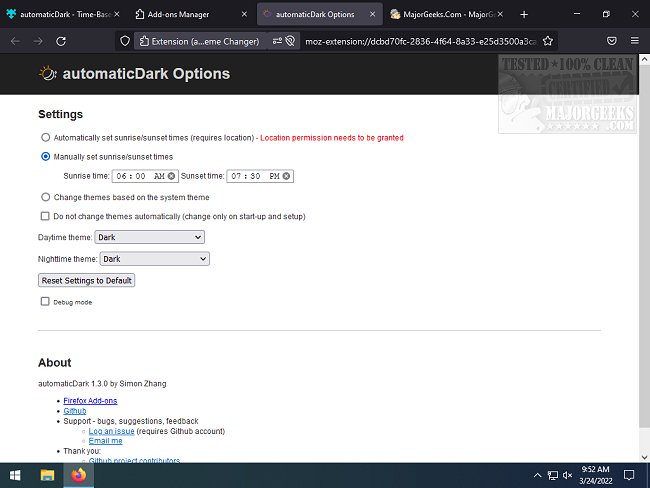Screen dimensions: 650x488
Task: Click the Sunrise time input field
Action: pos(145,176)
